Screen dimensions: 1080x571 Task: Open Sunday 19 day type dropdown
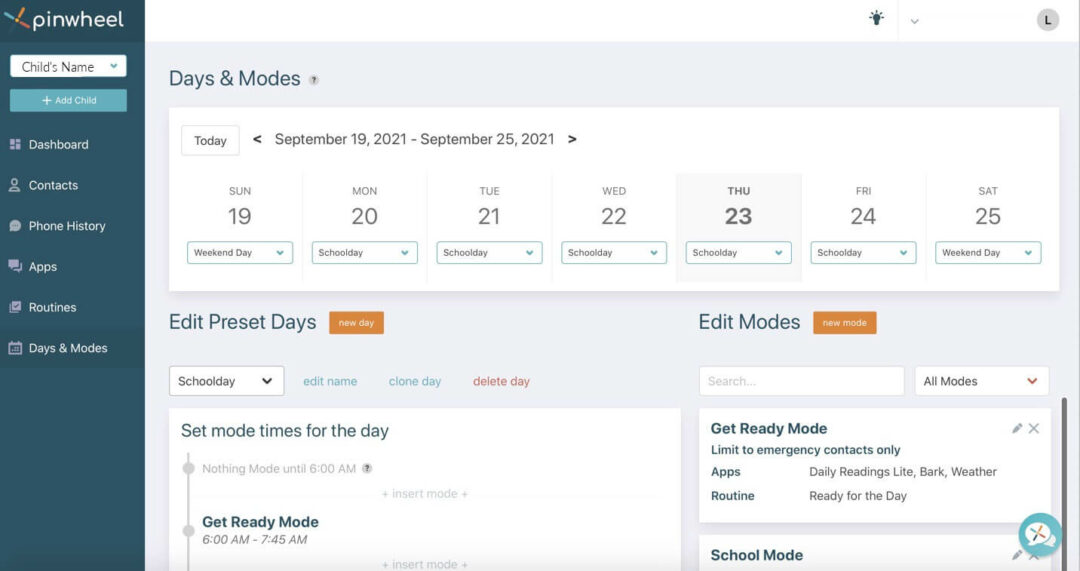point(239,253)
